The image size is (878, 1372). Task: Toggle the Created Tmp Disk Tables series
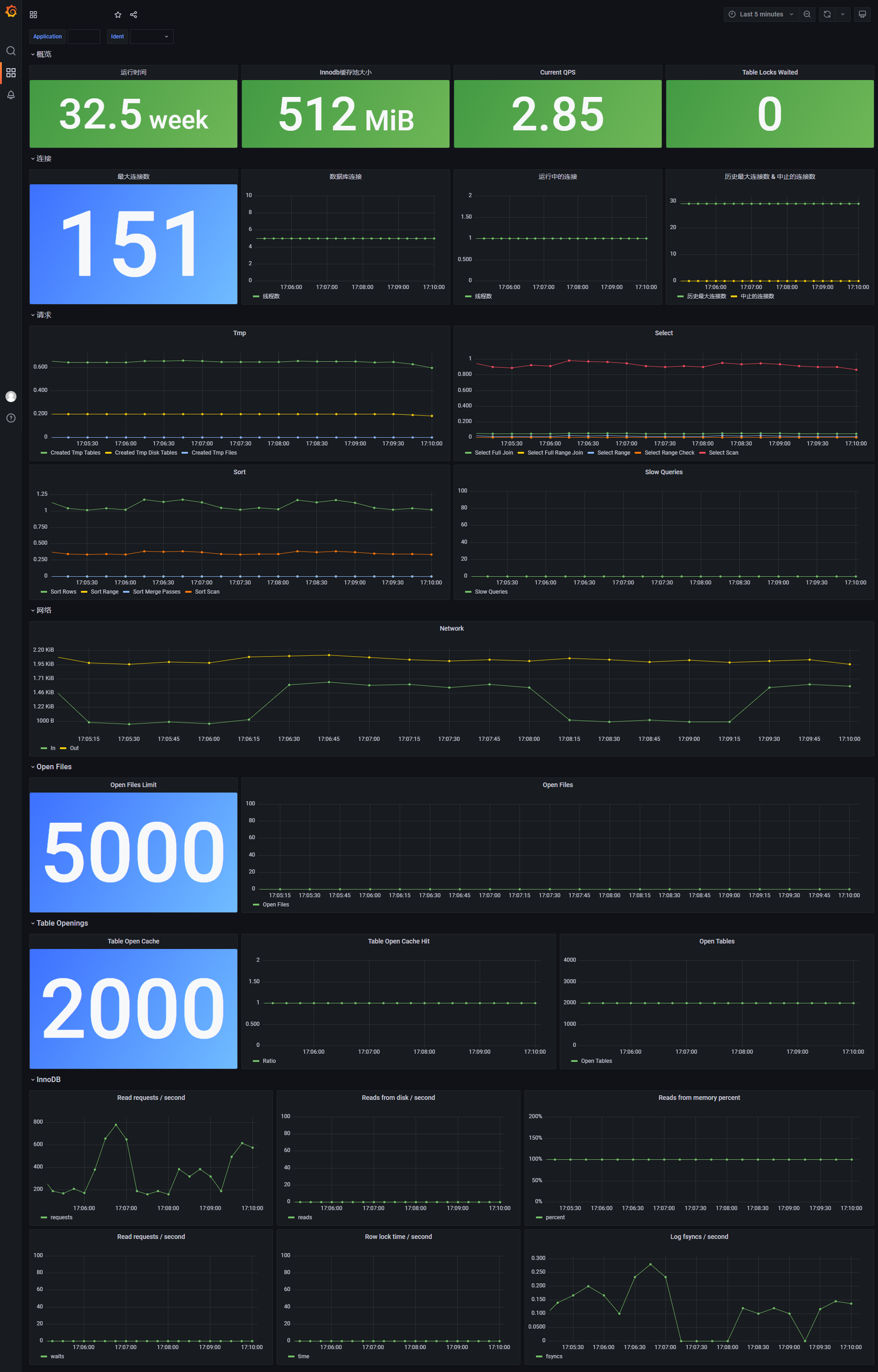pyautogui.click(x=145, y=453)
